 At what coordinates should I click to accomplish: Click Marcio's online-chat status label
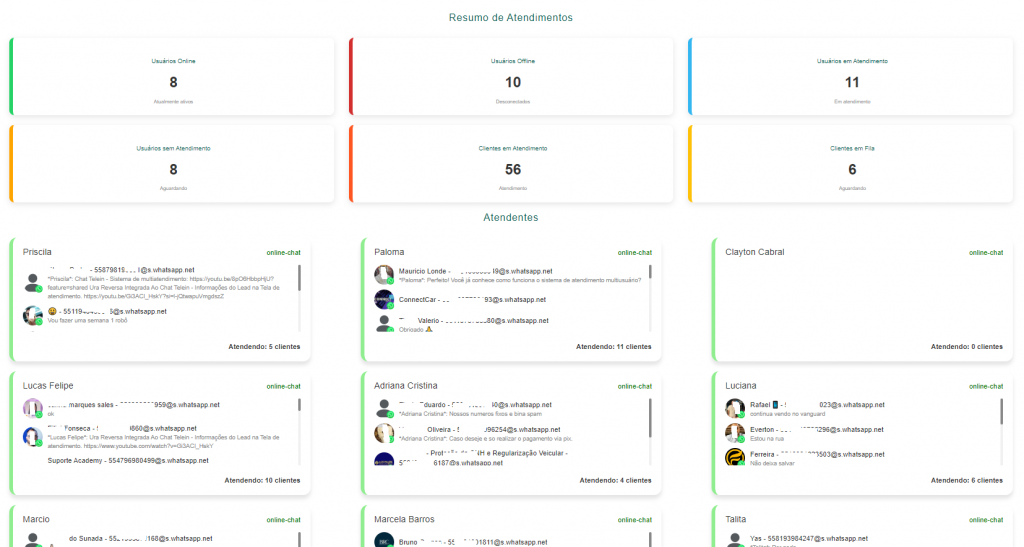283,520
